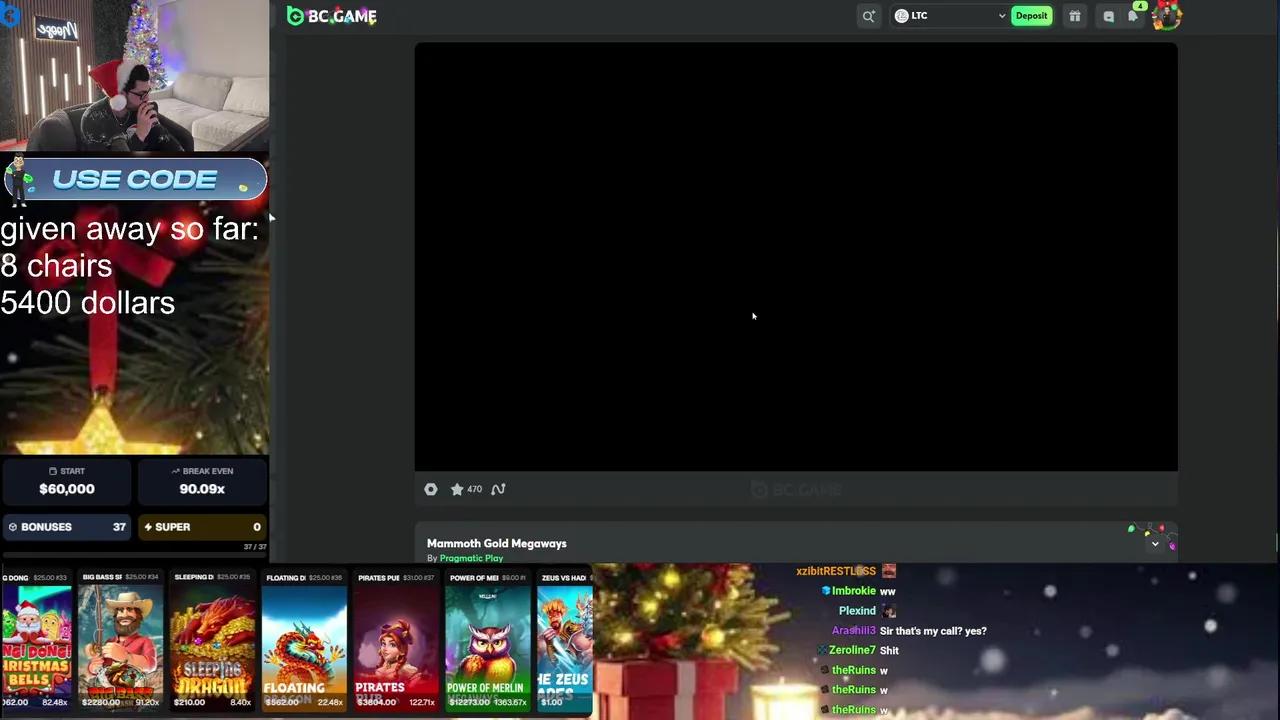Screen dimensions: 1280x720
Task: Click the USE CODE banner
Action: click(x=135, y=179)
